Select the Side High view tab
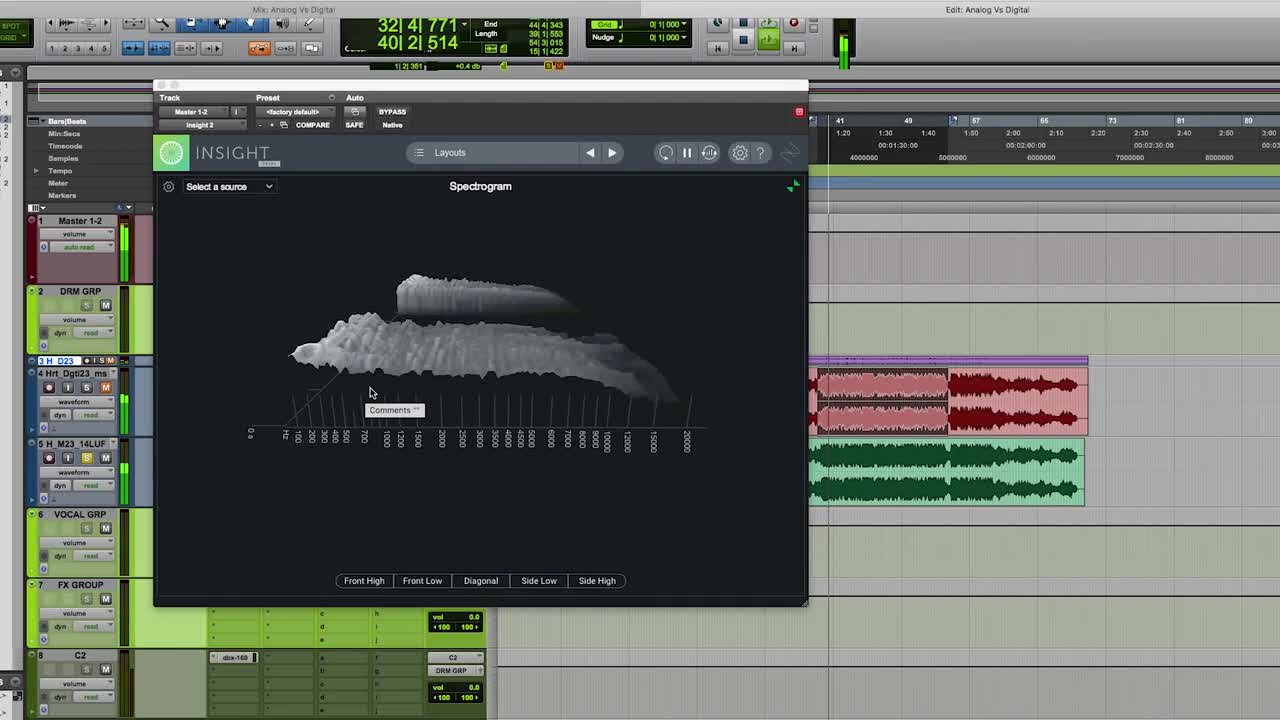 [597, 581]
